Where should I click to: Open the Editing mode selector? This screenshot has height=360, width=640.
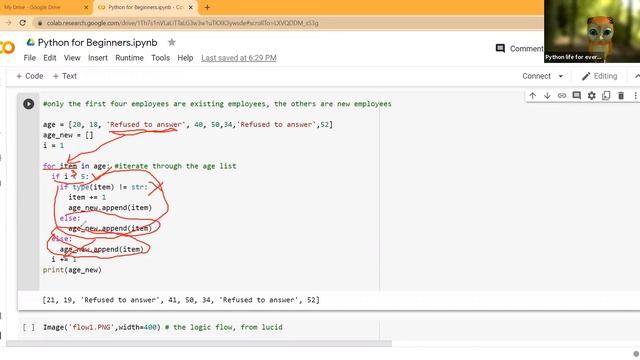pos(599,76)
